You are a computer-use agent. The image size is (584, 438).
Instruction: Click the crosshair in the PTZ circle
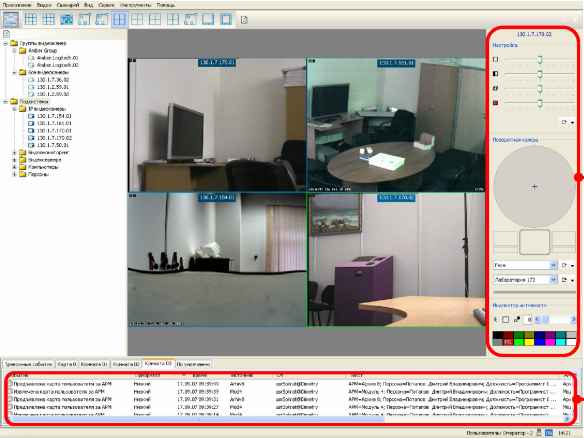pos(534,187)
